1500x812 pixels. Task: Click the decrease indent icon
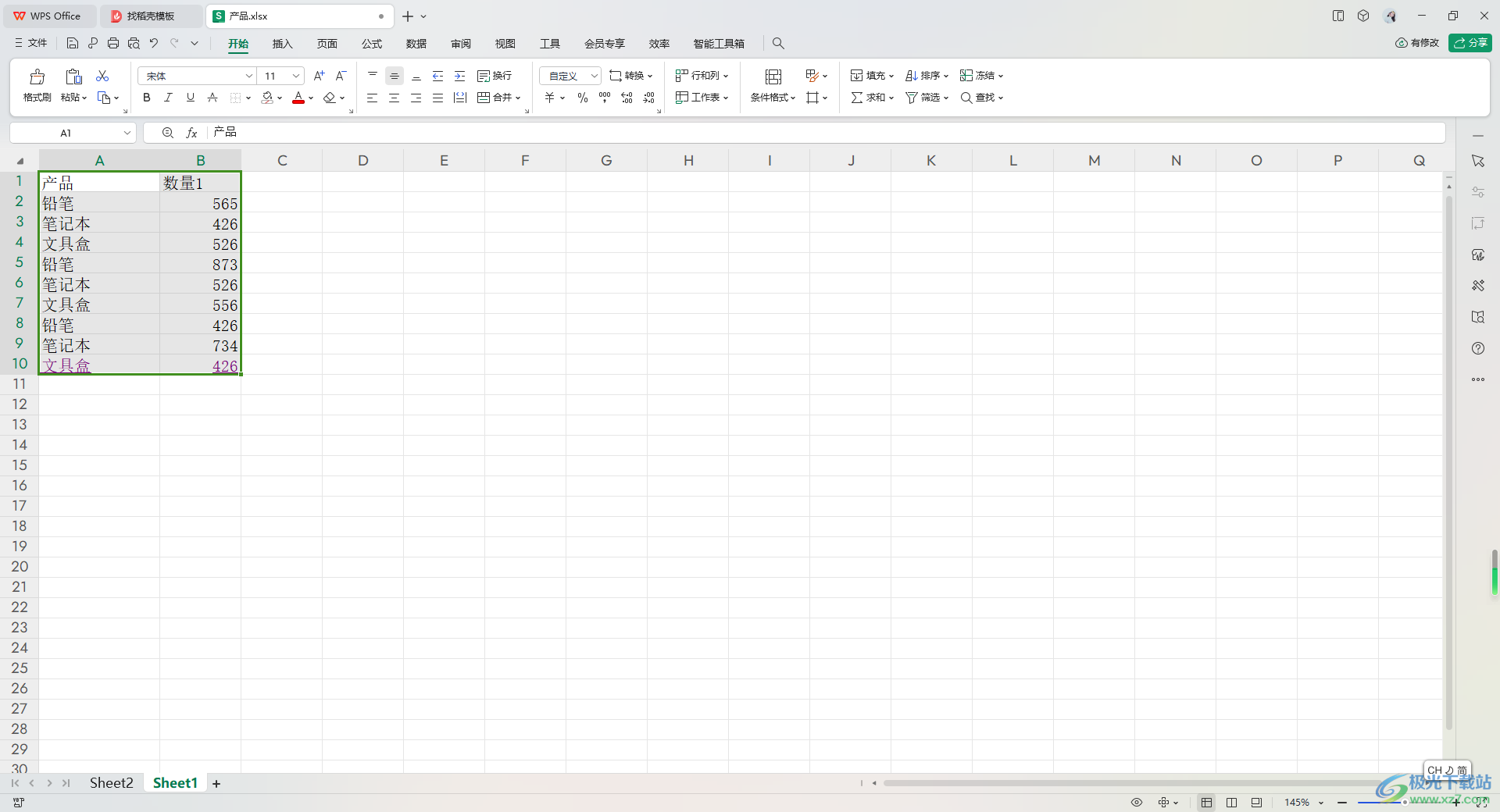click(x=438, y=76)
